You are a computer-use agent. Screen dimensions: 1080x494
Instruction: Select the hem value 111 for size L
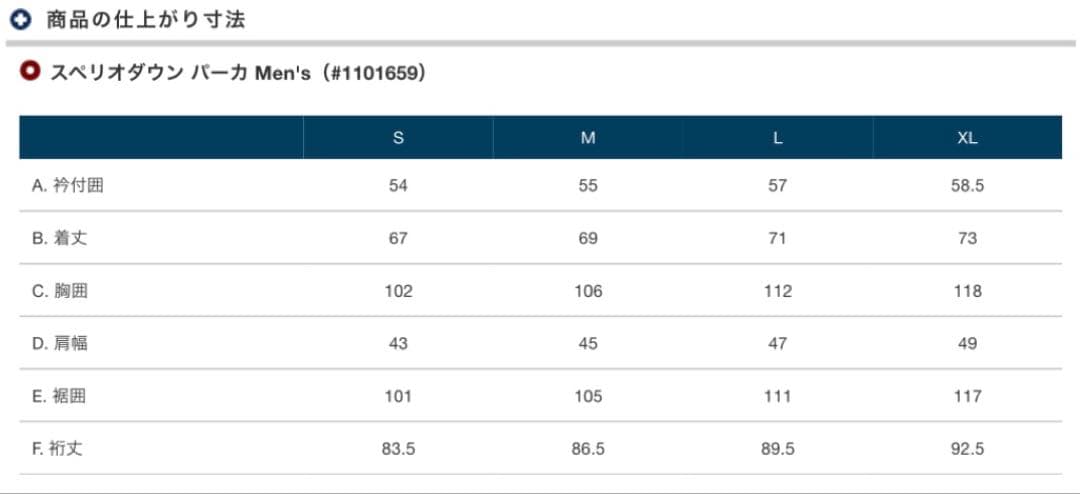tap(777, 396)
